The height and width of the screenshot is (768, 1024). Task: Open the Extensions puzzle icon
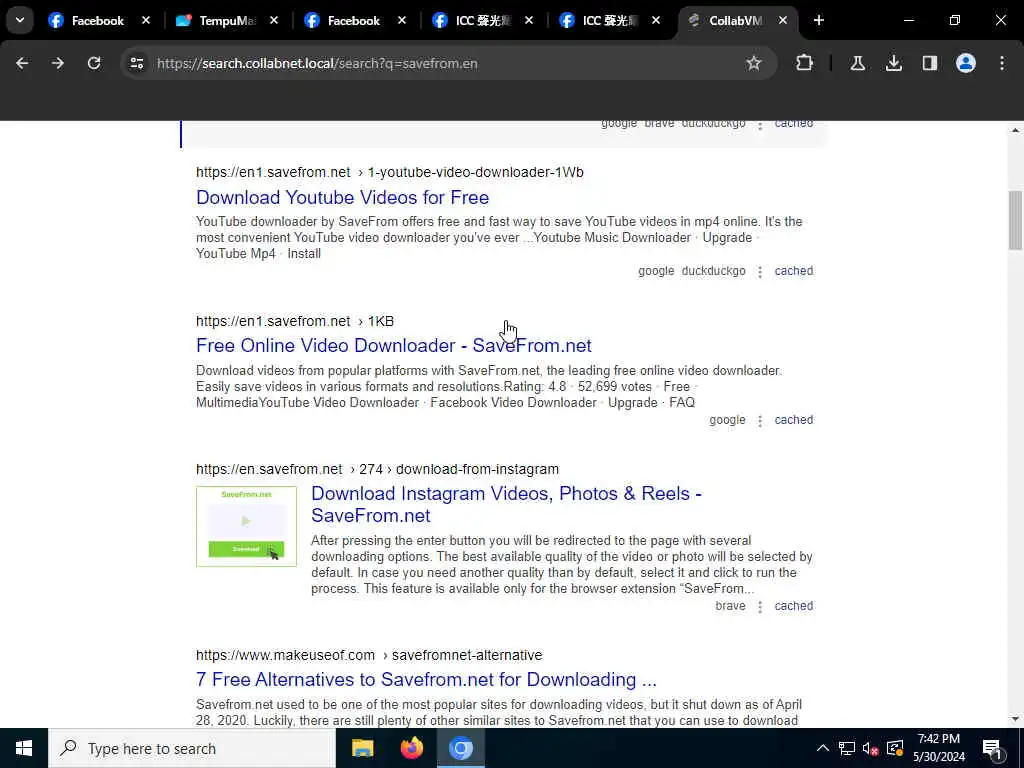pyautogui.click(x=805, y=63)
